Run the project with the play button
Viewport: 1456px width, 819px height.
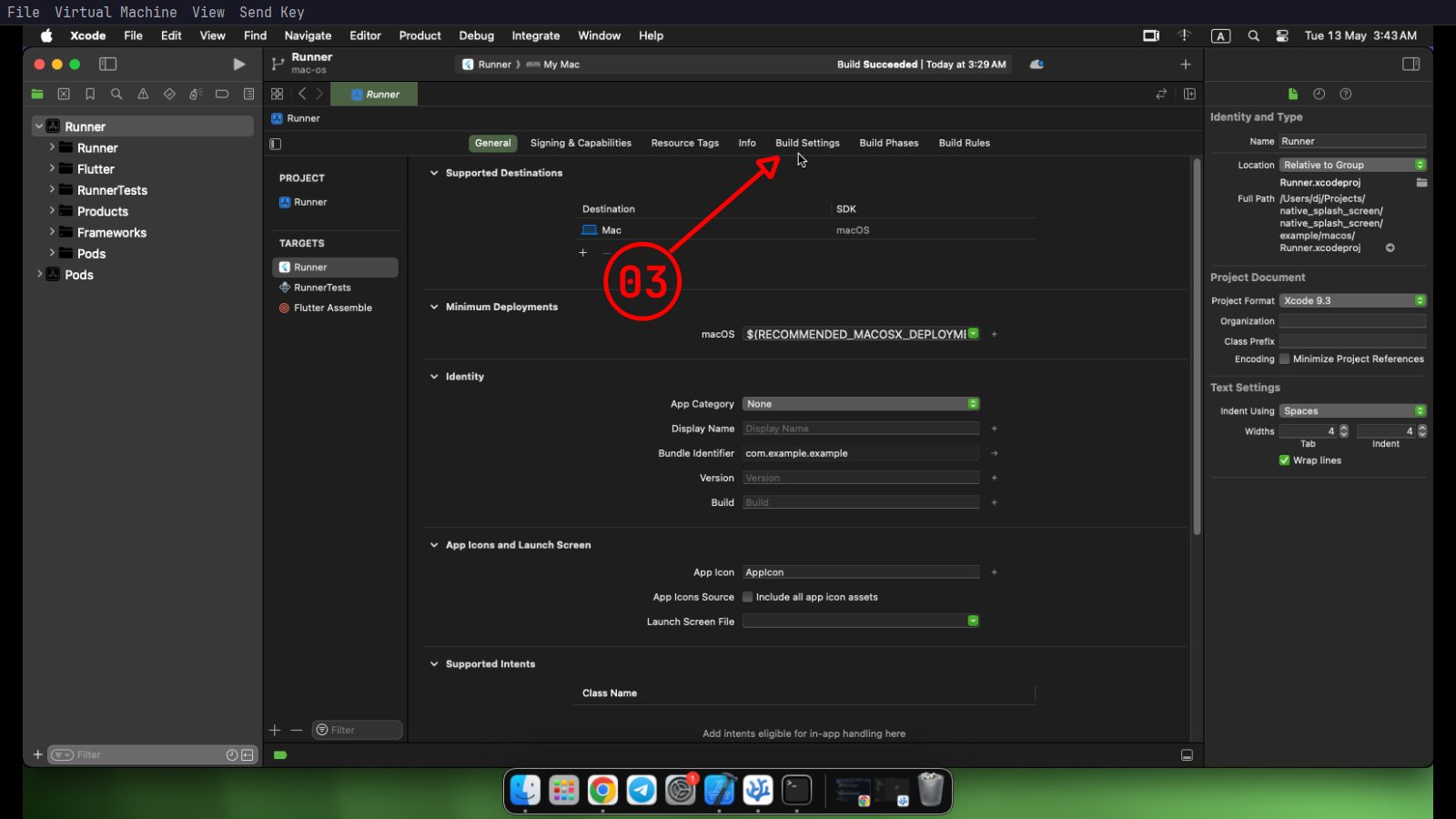[x=238, y=65]
